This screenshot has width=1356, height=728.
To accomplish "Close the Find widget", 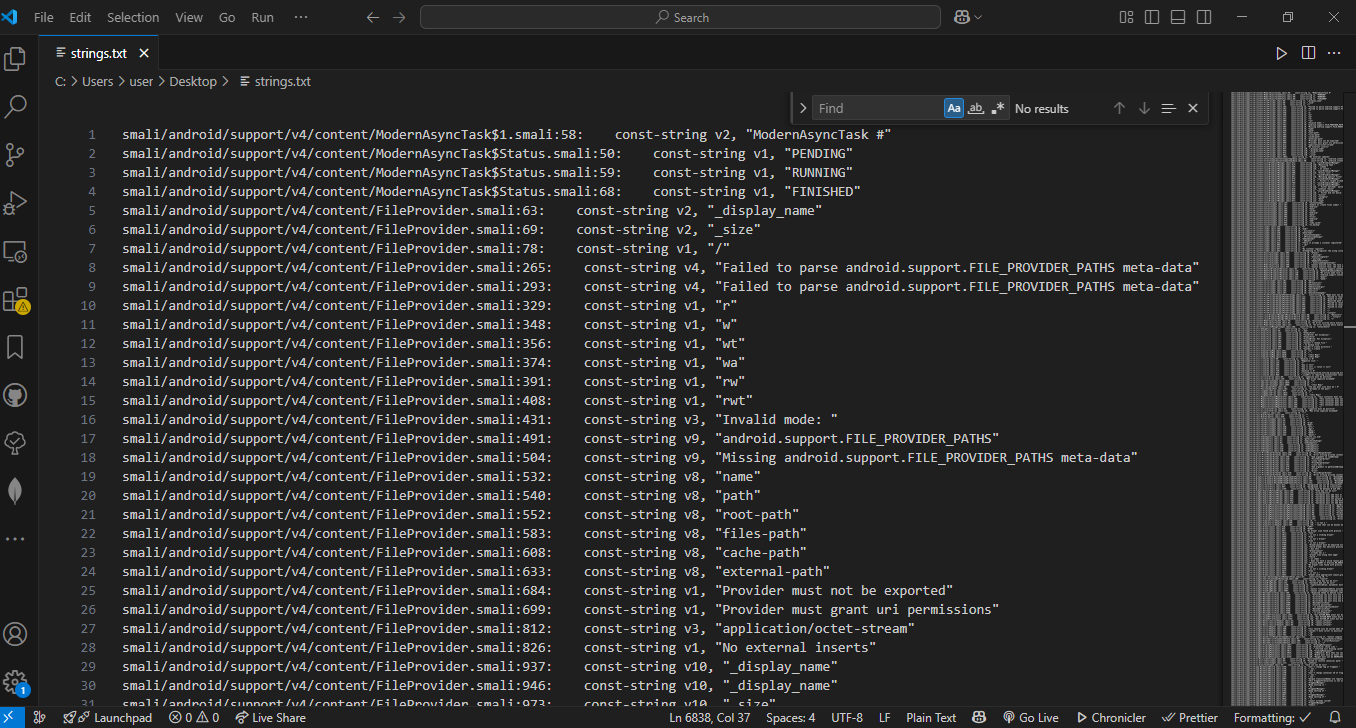I will (x=1193, y=108).
